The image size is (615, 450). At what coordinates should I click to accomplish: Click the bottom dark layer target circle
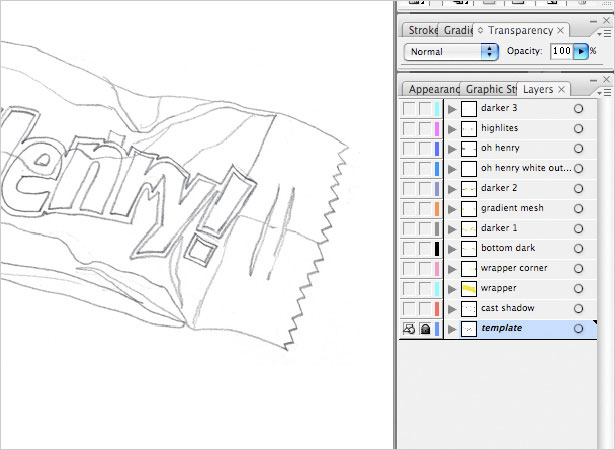pos(579,249)
